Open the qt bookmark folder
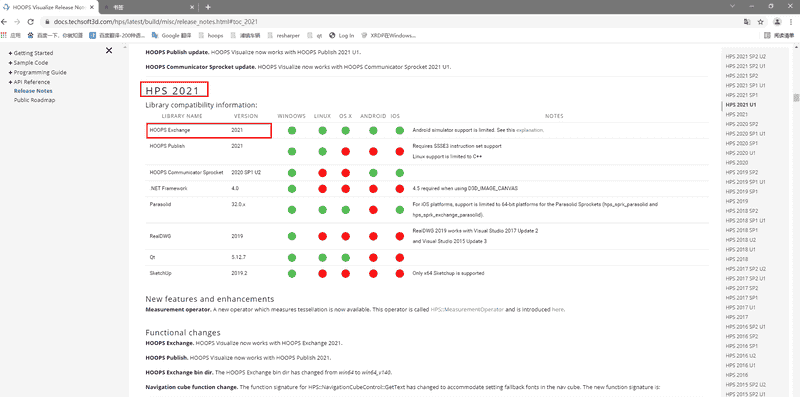Screen dimensions: 800x397 pyautogui.click(x=314, y=36)
